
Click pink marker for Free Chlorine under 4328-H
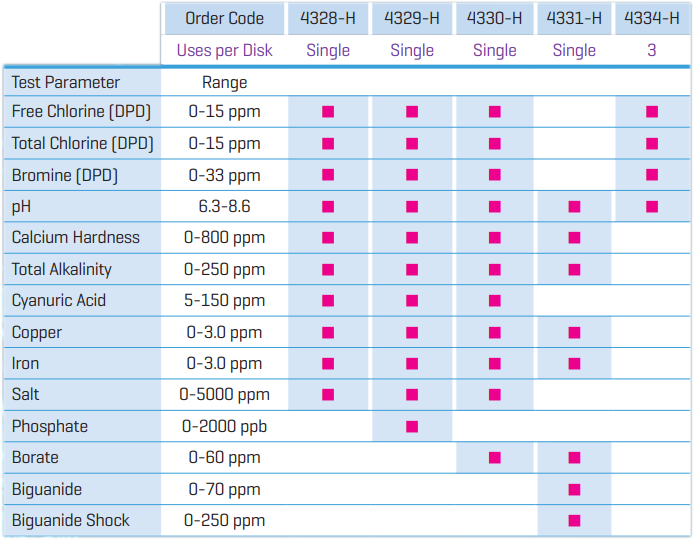328,112
